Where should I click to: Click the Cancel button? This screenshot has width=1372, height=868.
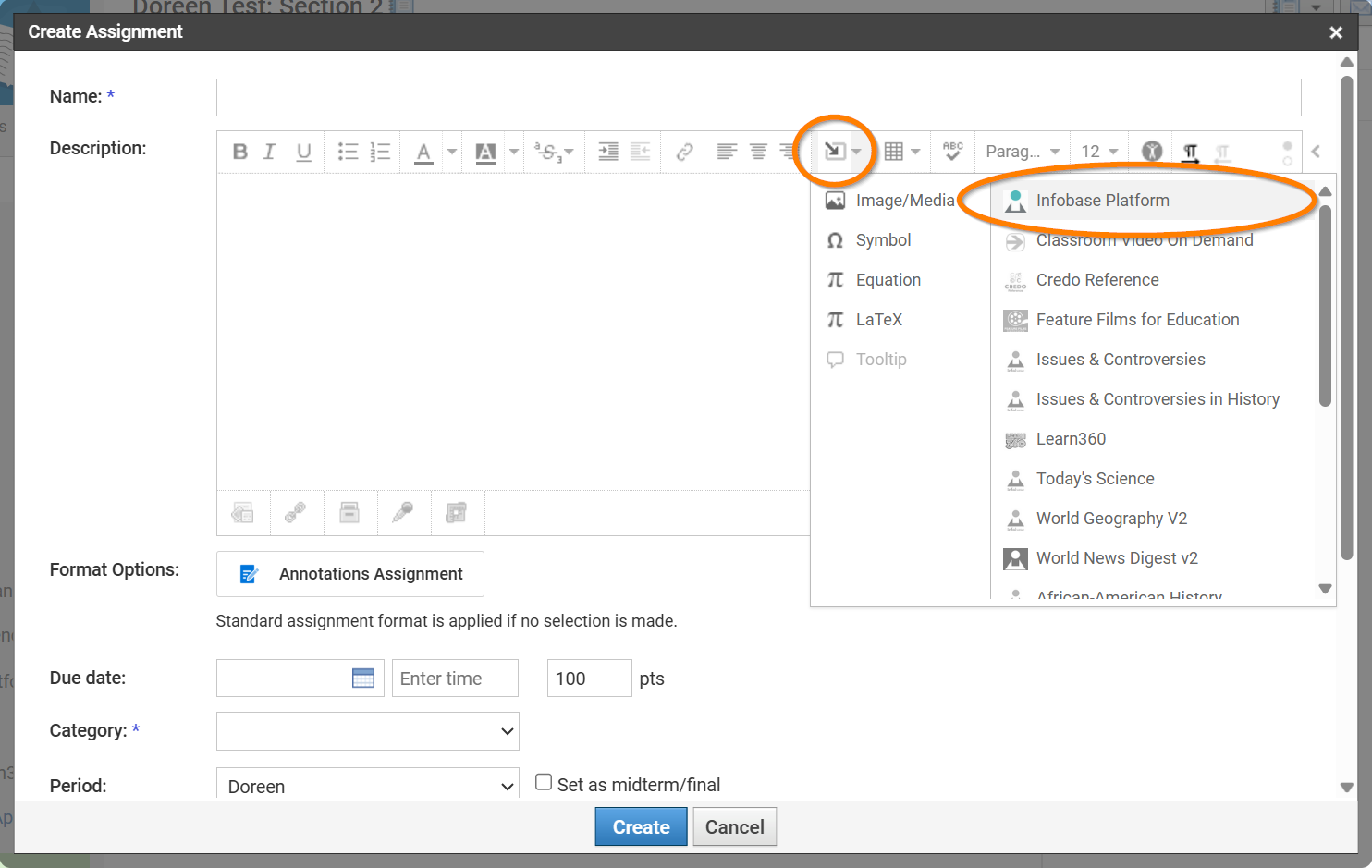coord(735,827)
